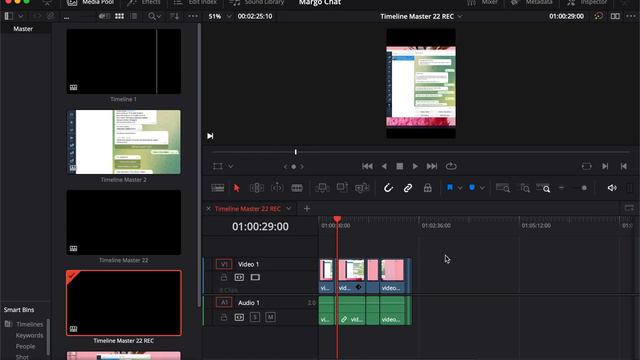The image size is (640, 360).
Task: Click the match frame icon
Action: 587,166
